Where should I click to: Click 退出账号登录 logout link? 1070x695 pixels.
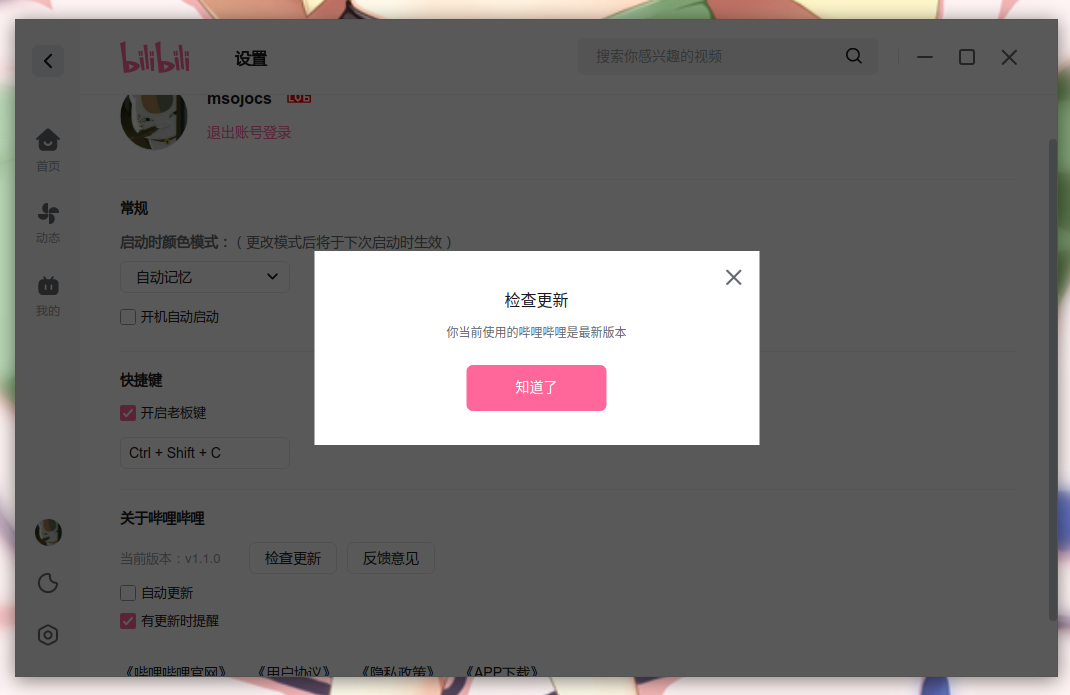coord(249,132)
